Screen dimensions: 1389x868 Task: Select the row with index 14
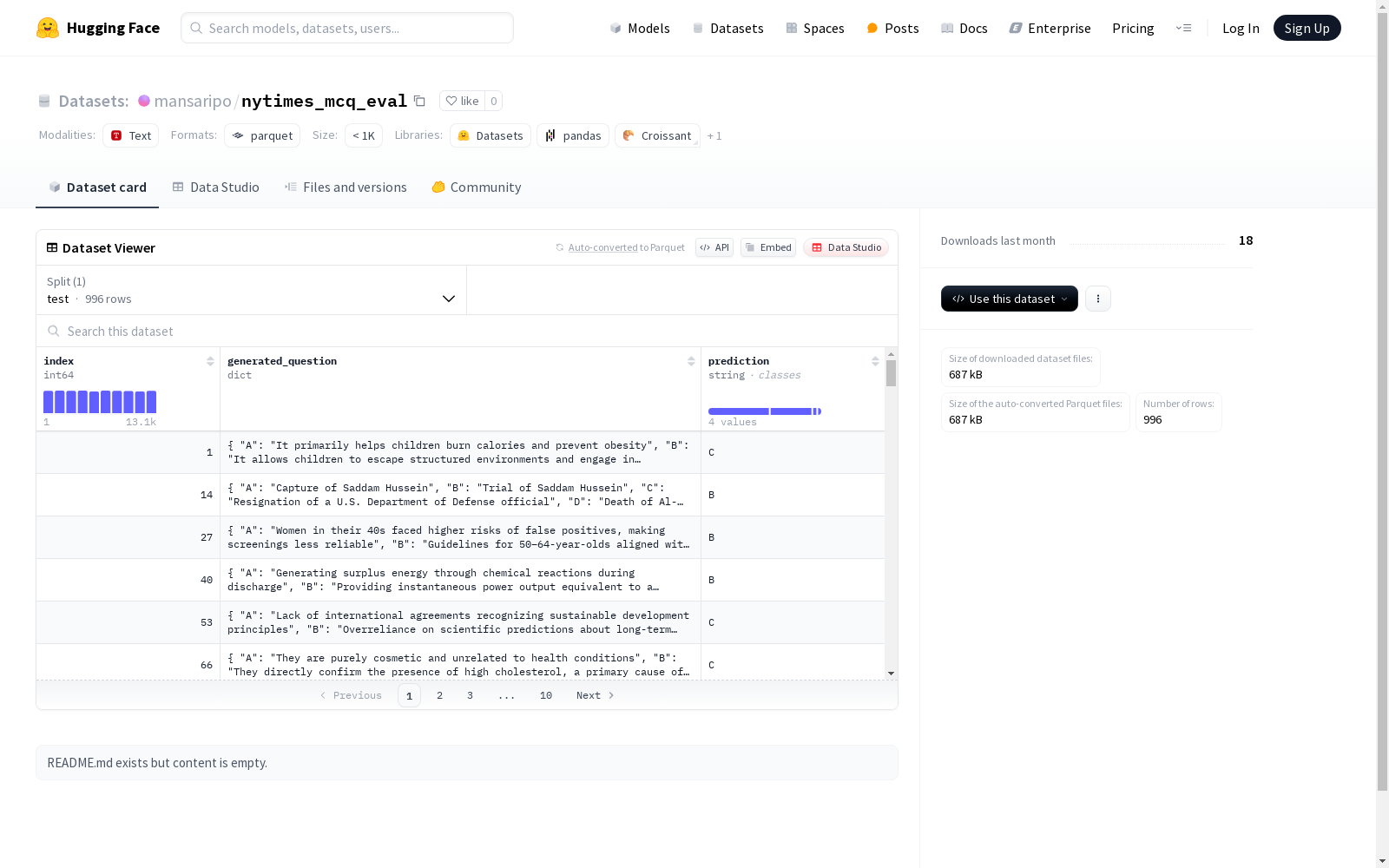coord(460,495)
